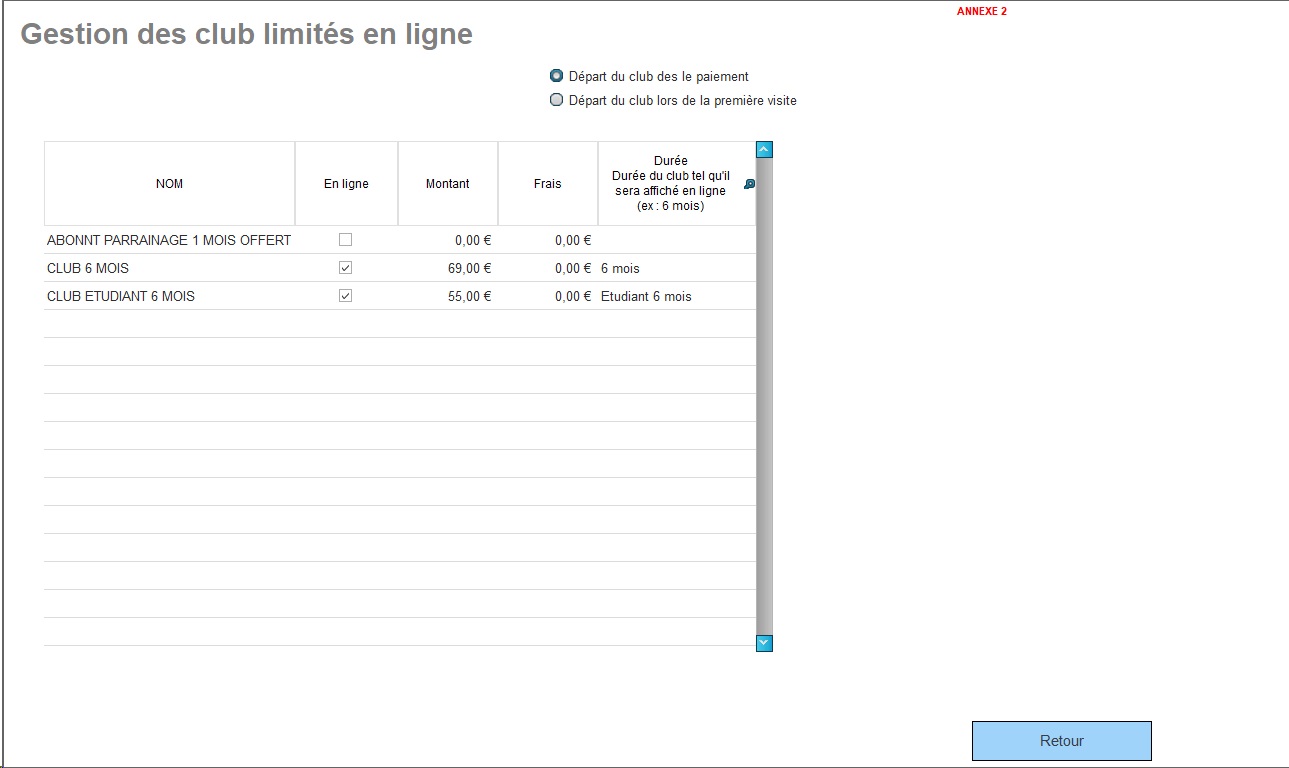The width and height of the screenshot is (1289, 768).
Task: Click the Montant column header
Action: pos(447,183)
